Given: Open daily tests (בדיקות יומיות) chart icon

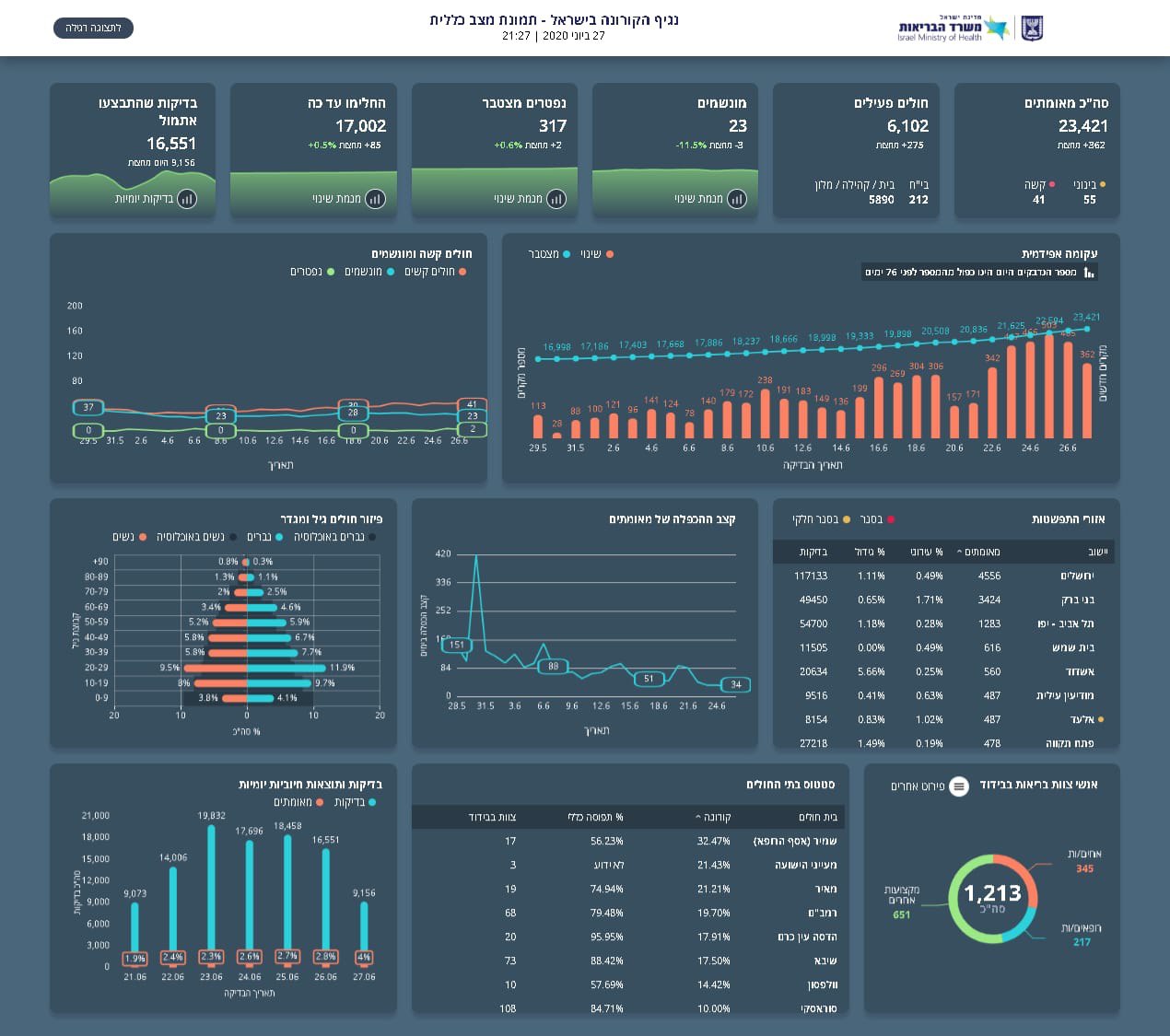Looking at the screenshot, I should point(187,199).
